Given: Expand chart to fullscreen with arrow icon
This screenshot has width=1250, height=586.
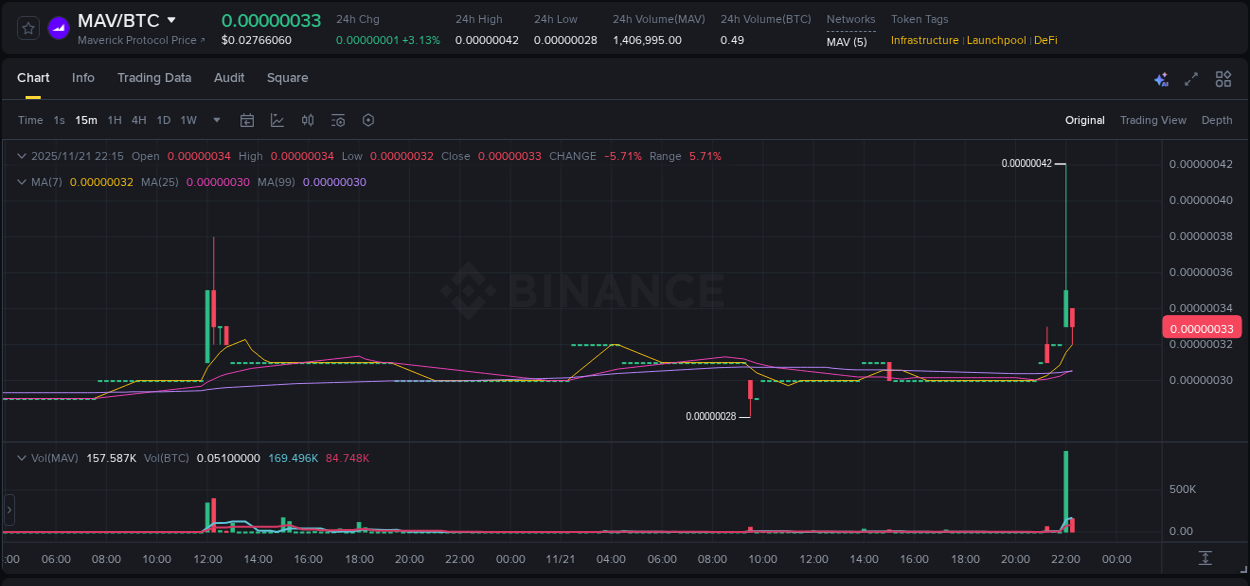Looking at the screenshot, I should [x=1192, y=78].
